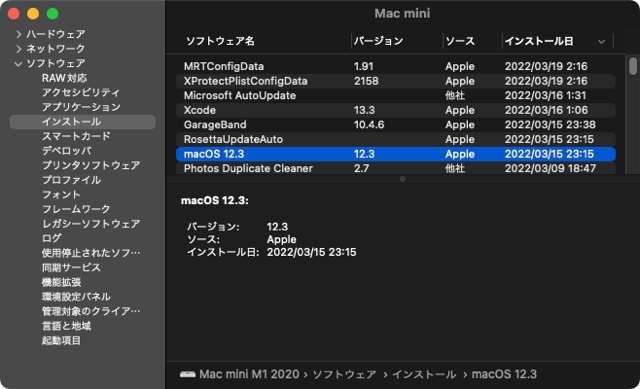Expand the ハードウェア section
The width and height of the screenshot is (640, 389).
18,34
